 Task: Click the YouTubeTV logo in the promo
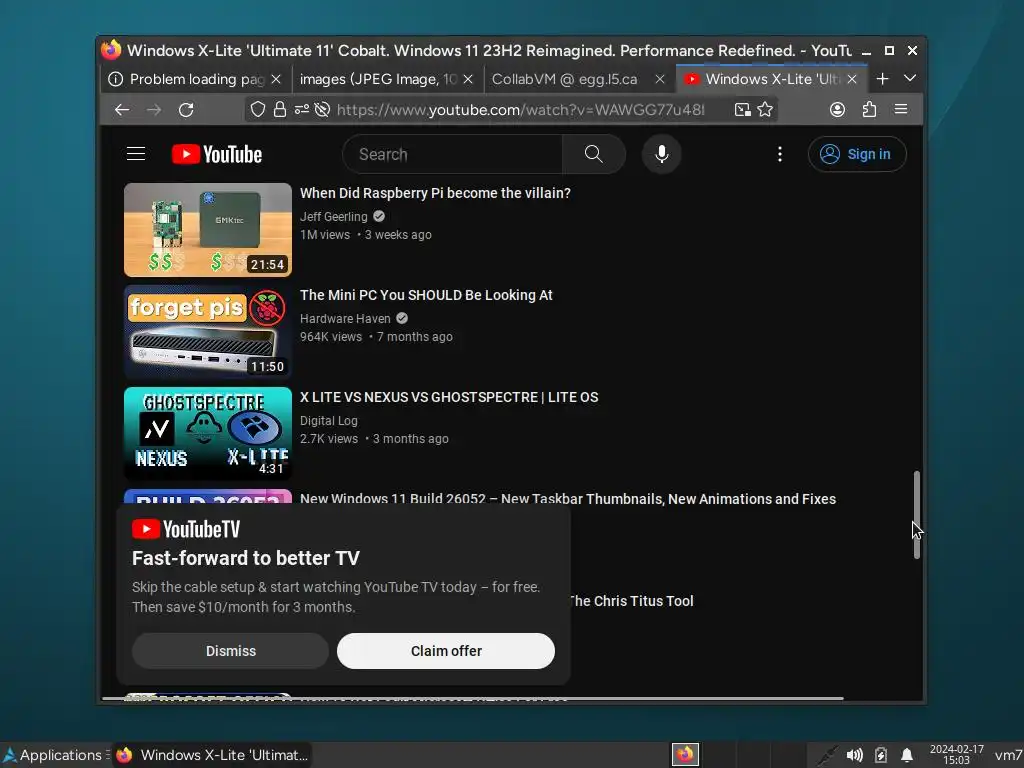186,529
